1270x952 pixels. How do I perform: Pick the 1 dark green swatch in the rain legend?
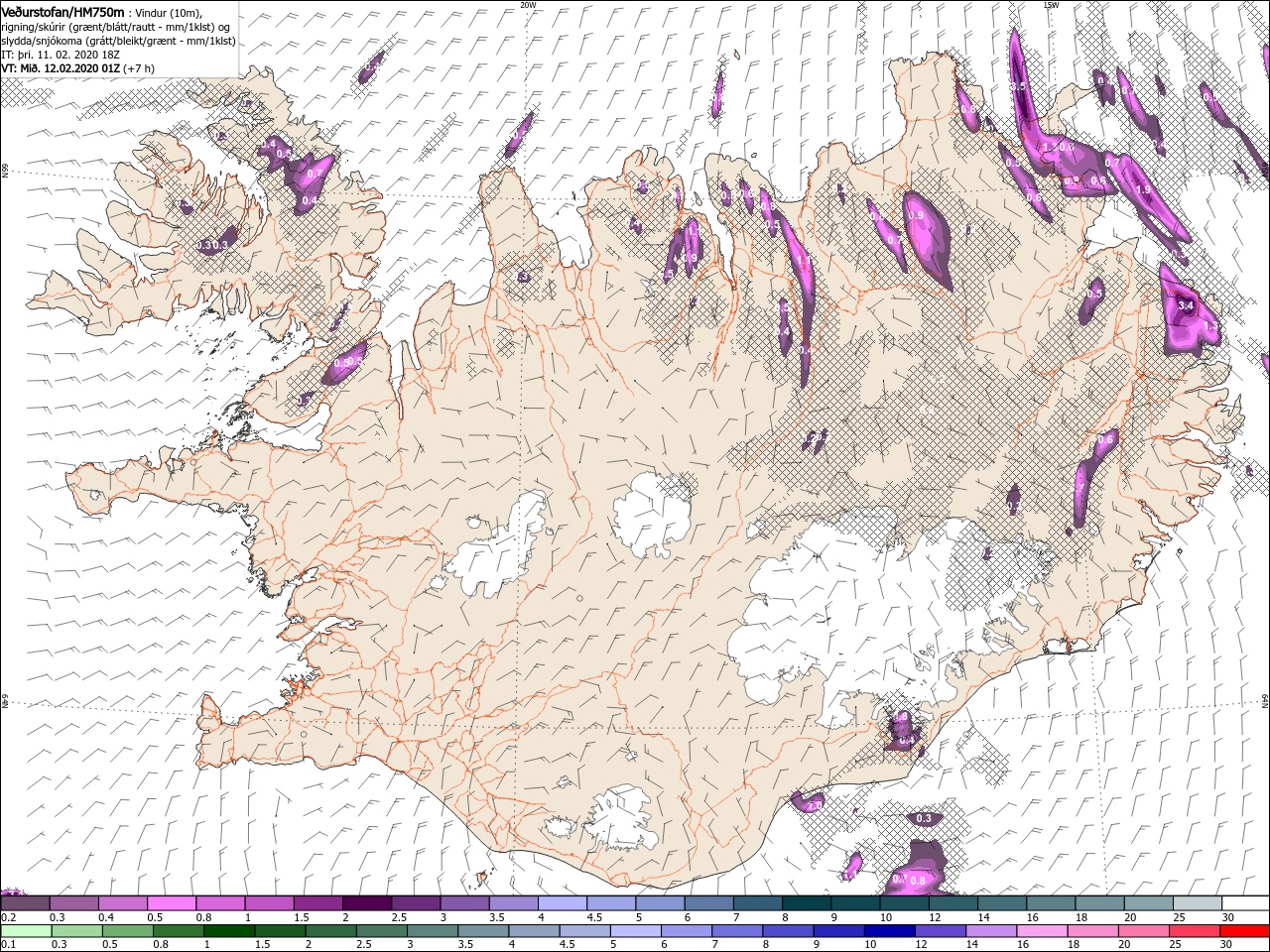tap(228, 931)
